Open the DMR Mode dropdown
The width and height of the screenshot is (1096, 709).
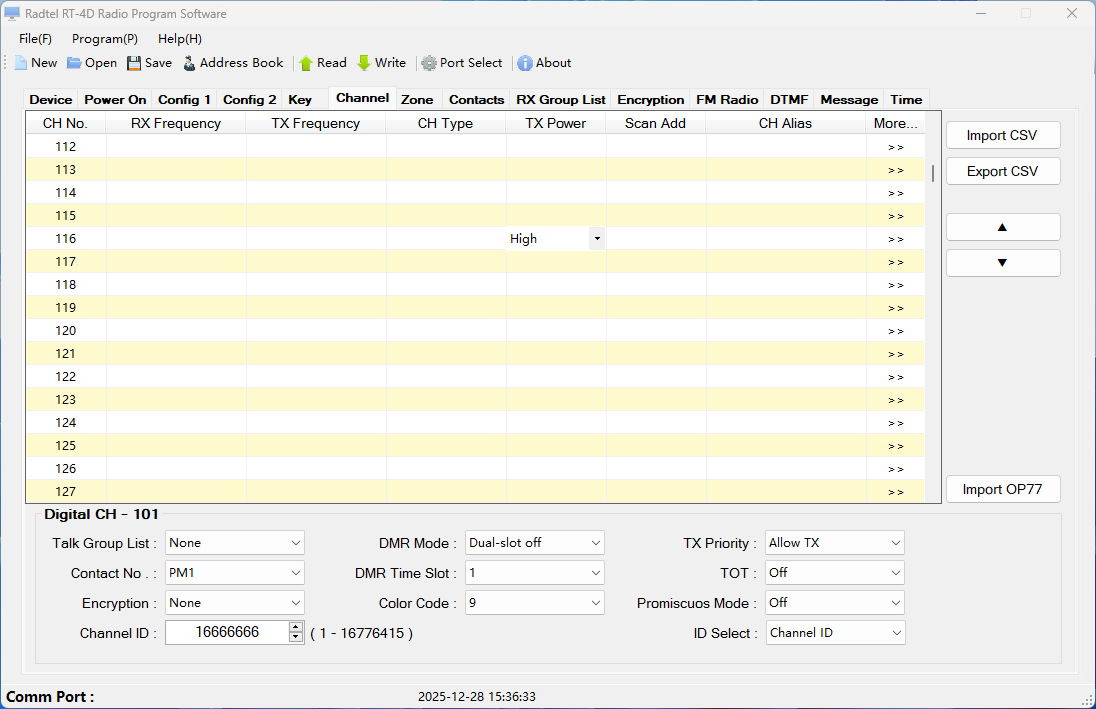(596, 543)
